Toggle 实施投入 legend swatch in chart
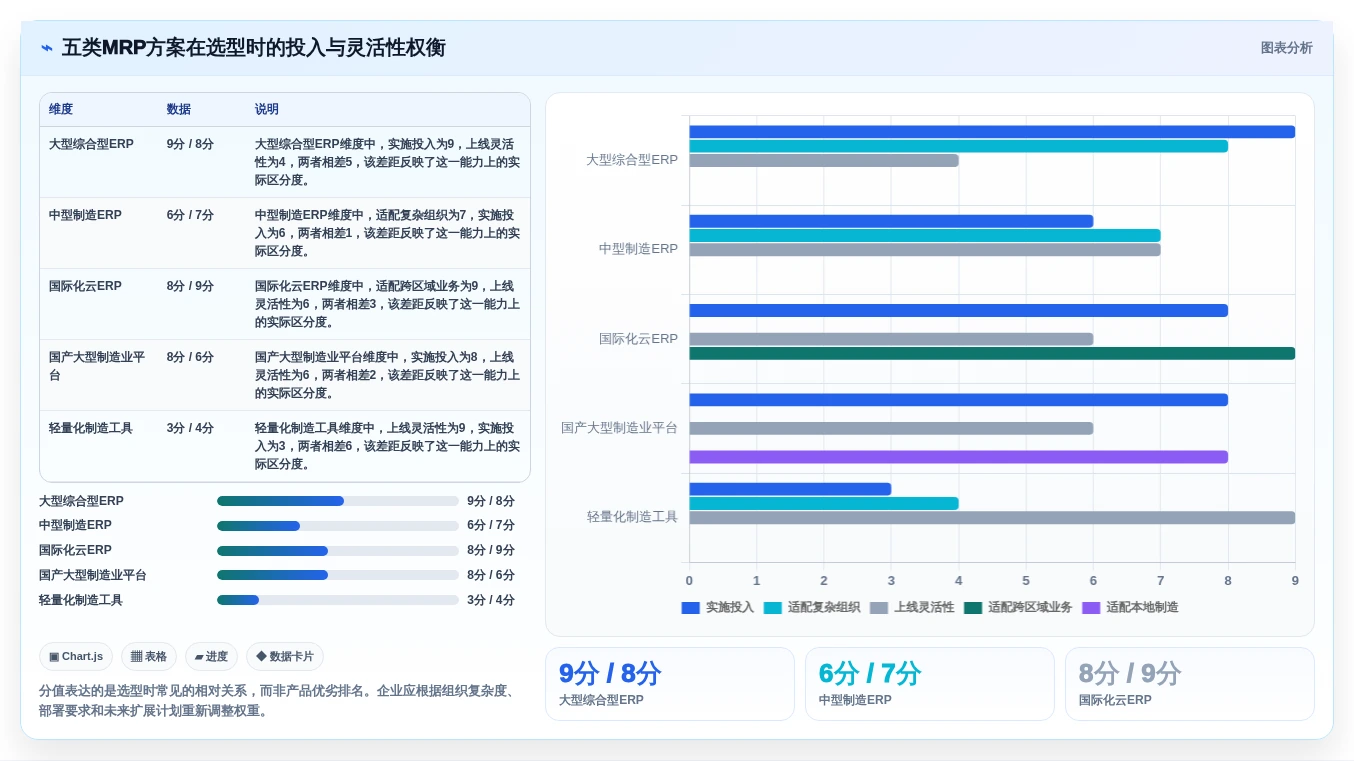This screenshot has height=761, width=1354. 690,607
